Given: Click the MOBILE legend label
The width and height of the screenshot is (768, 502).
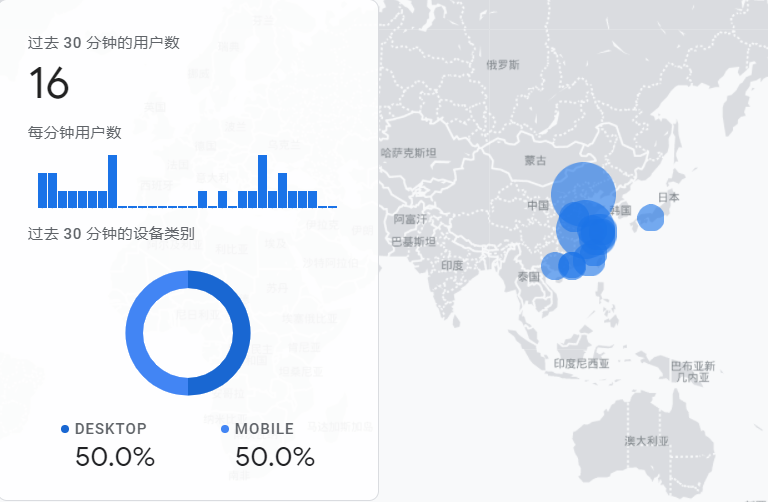Looking at the screenshot, I should [264, 429].
